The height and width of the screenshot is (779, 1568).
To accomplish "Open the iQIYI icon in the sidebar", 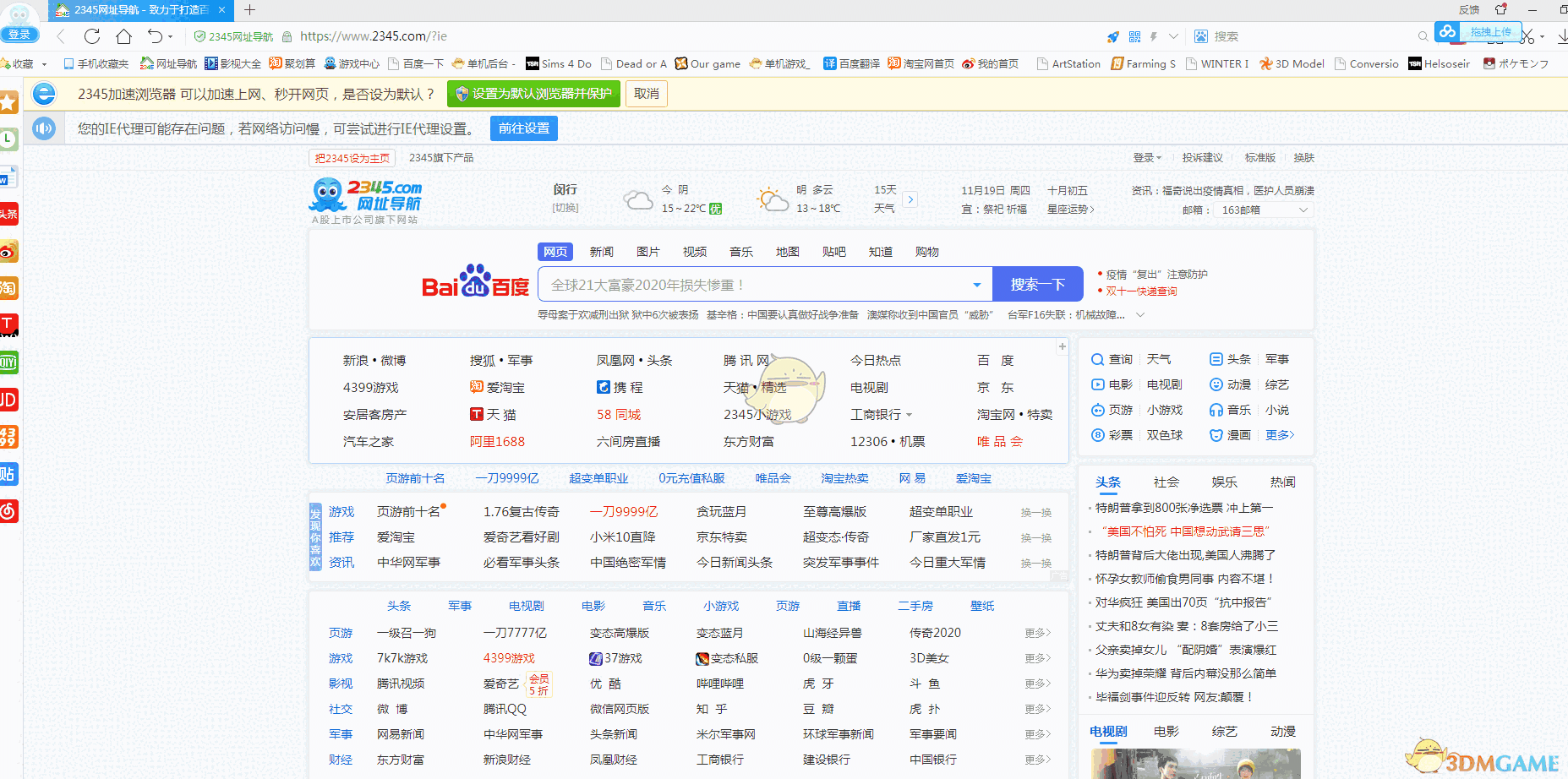I will tap(9, 362).
